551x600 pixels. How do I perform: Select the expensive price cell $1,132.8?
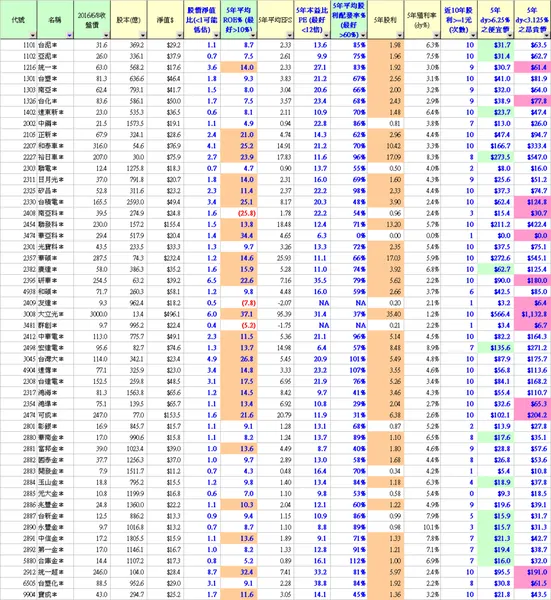tap(533, 314)
